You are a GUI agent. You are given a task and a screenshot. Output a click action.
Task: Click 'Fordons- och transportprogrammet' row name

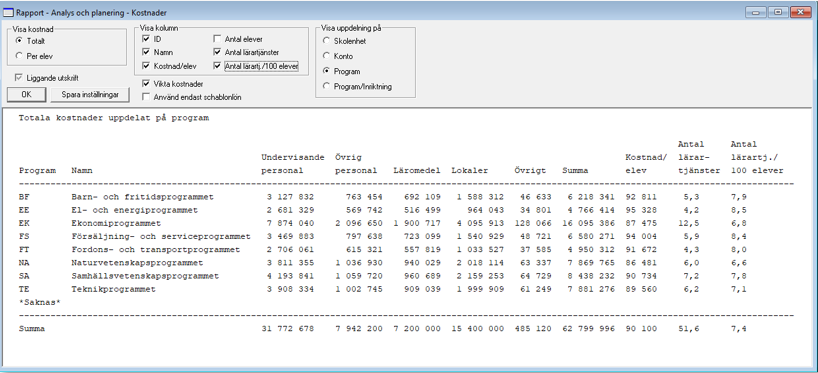click(155, 250)
